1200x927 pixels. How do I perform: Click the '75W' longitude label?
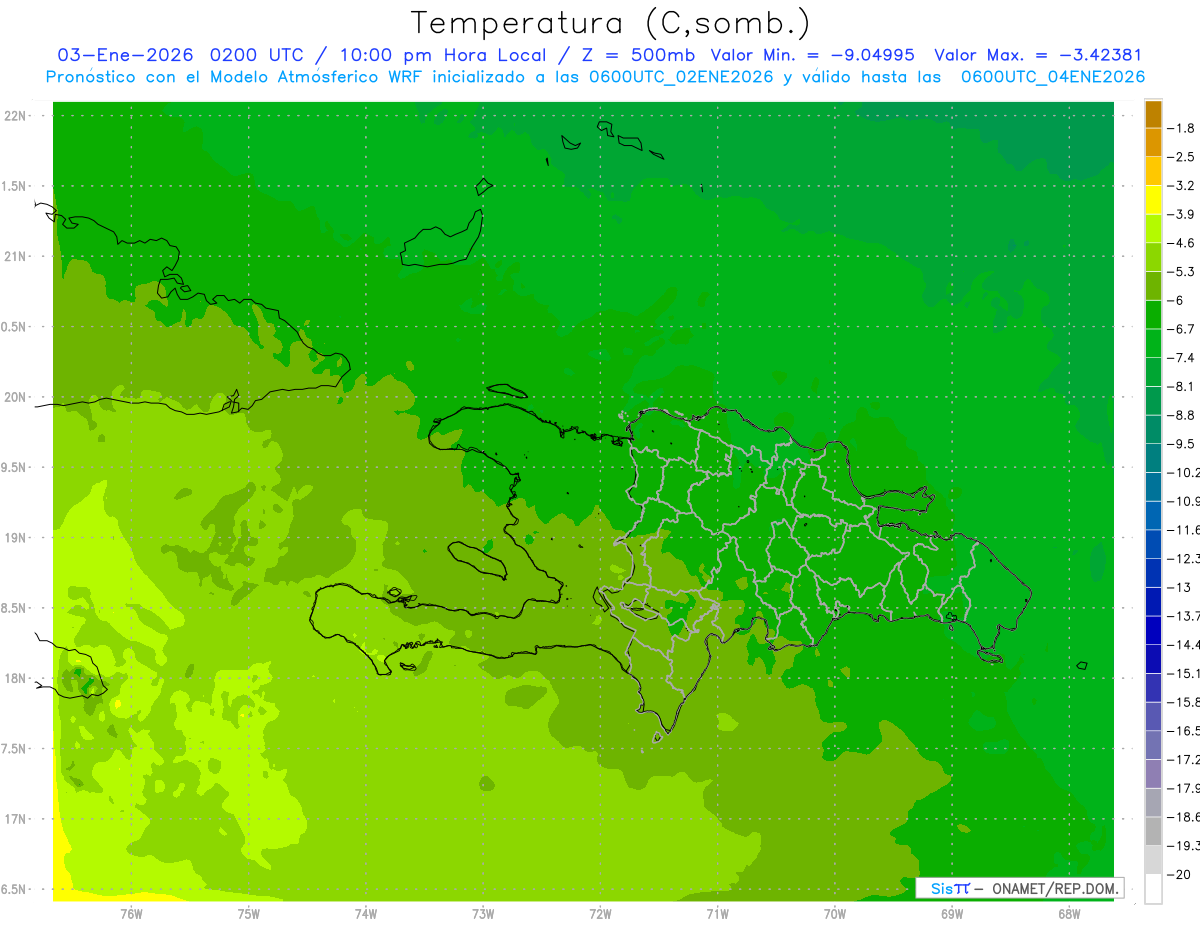pyautogui.click(x=249, y=913)
